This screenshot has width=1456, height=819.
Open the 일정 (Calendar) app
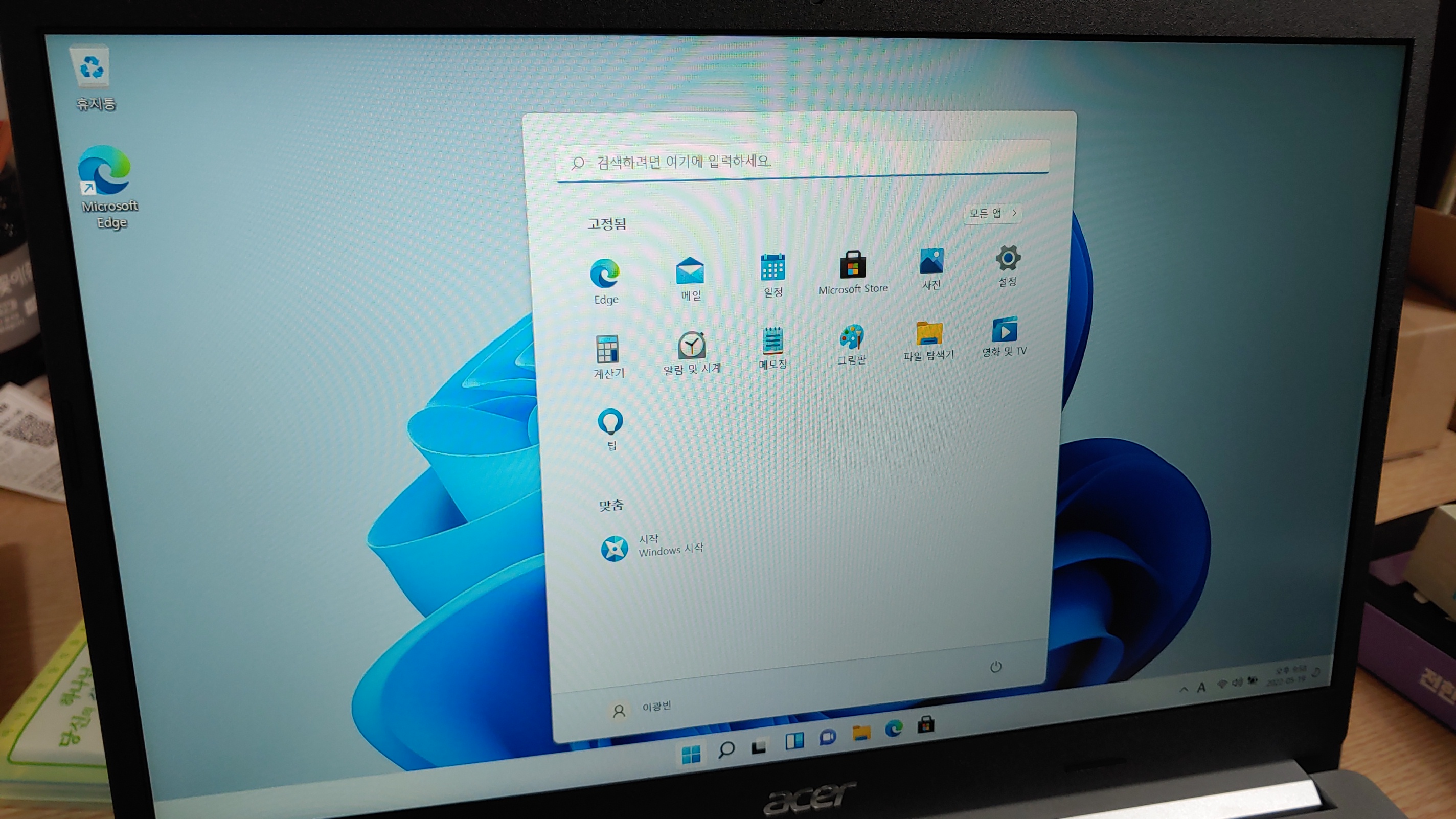point(772,275)
